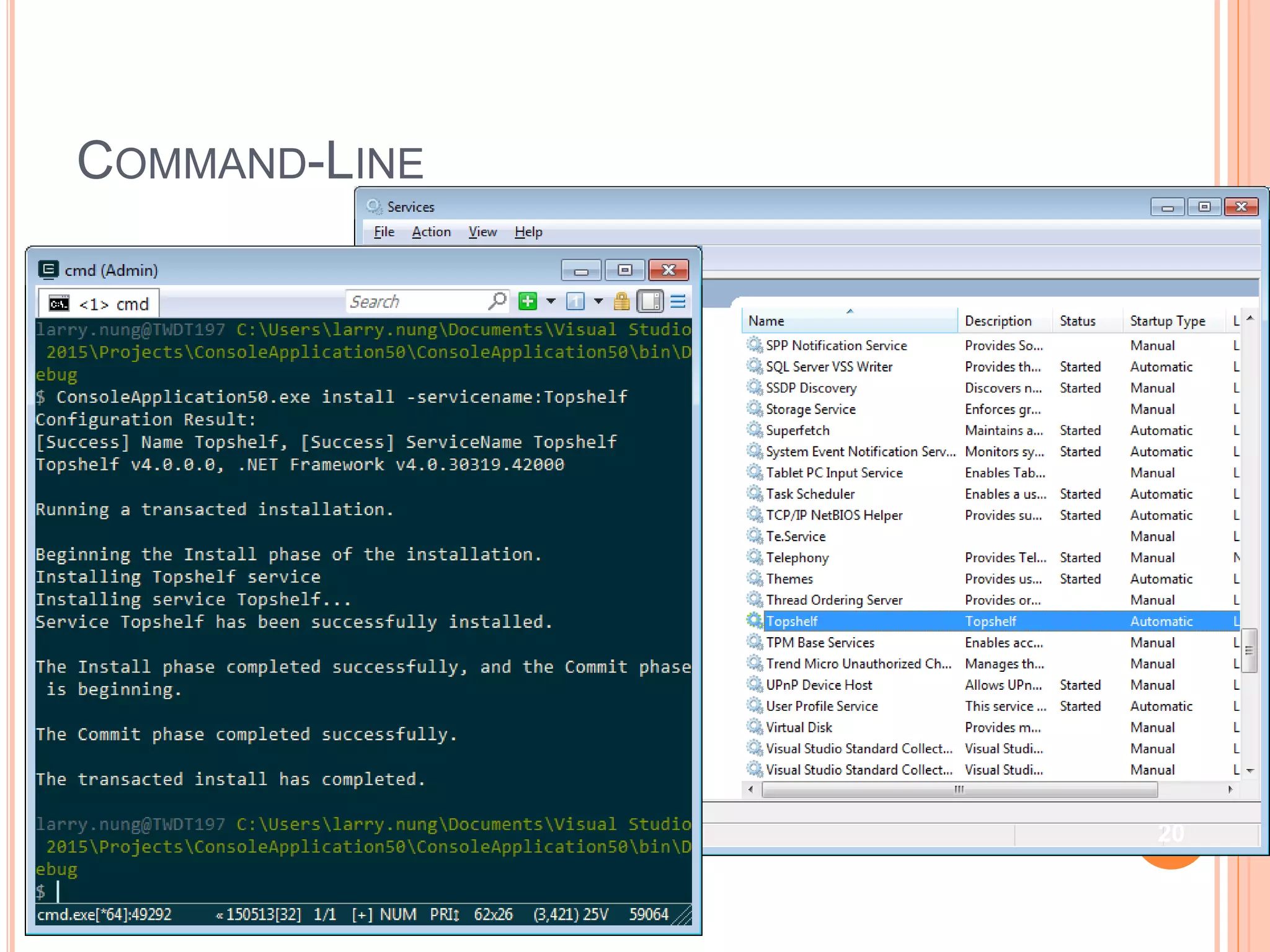The width and height of the screenshot is (1270, 952).
Task: Click the cmd (Admin) title bar icon
Action: click(x=48, y=270)
